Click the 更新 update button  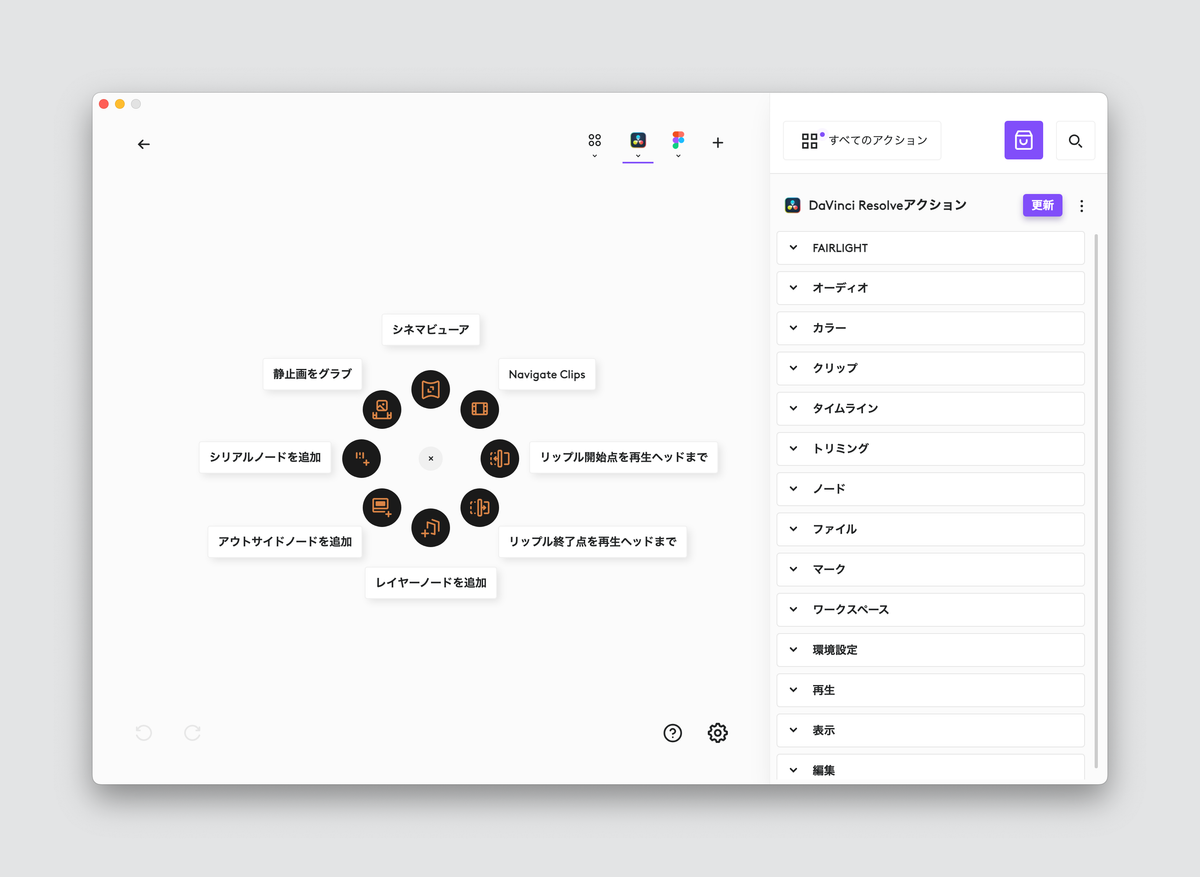[x=1042, y=205]
